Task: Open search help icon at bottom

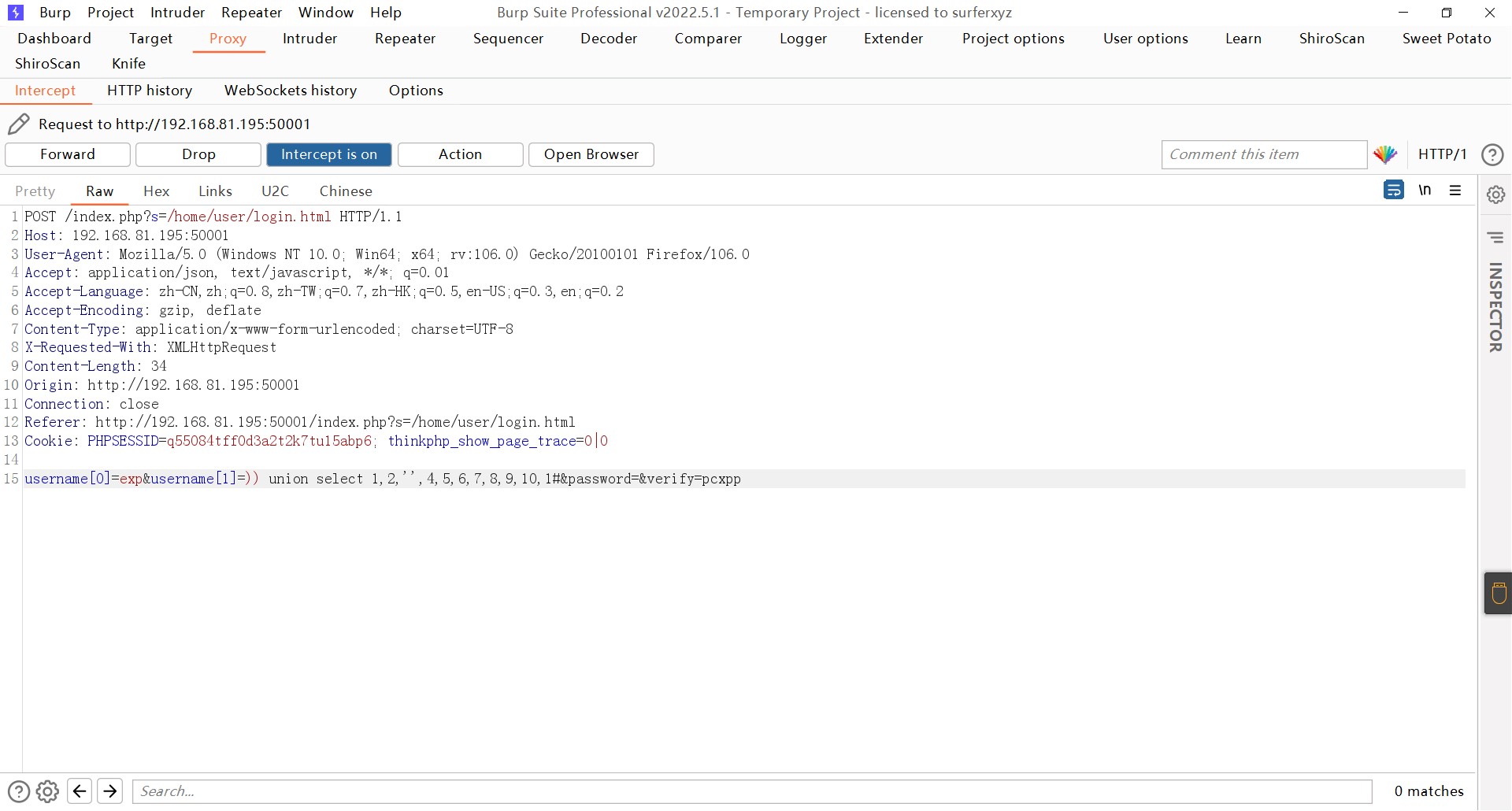Action: point(19,791)
